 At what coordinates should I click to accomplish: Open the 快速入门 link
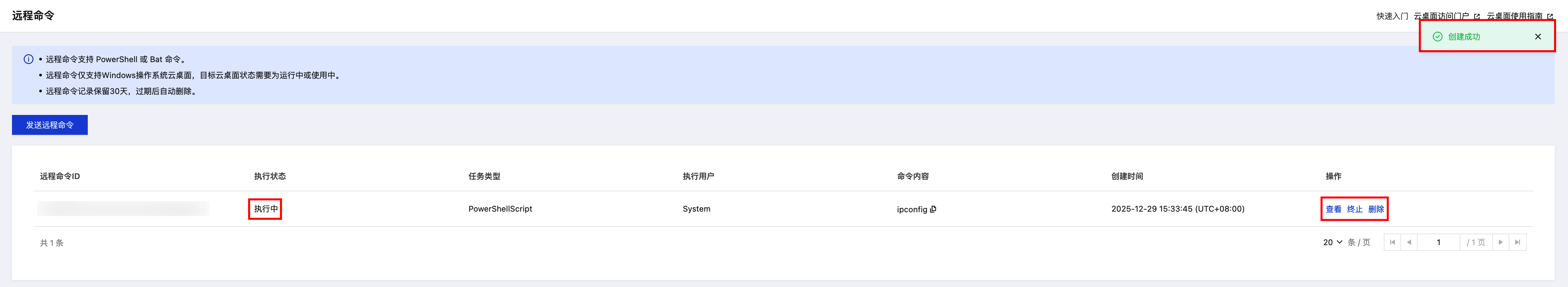click(1392, 16)
